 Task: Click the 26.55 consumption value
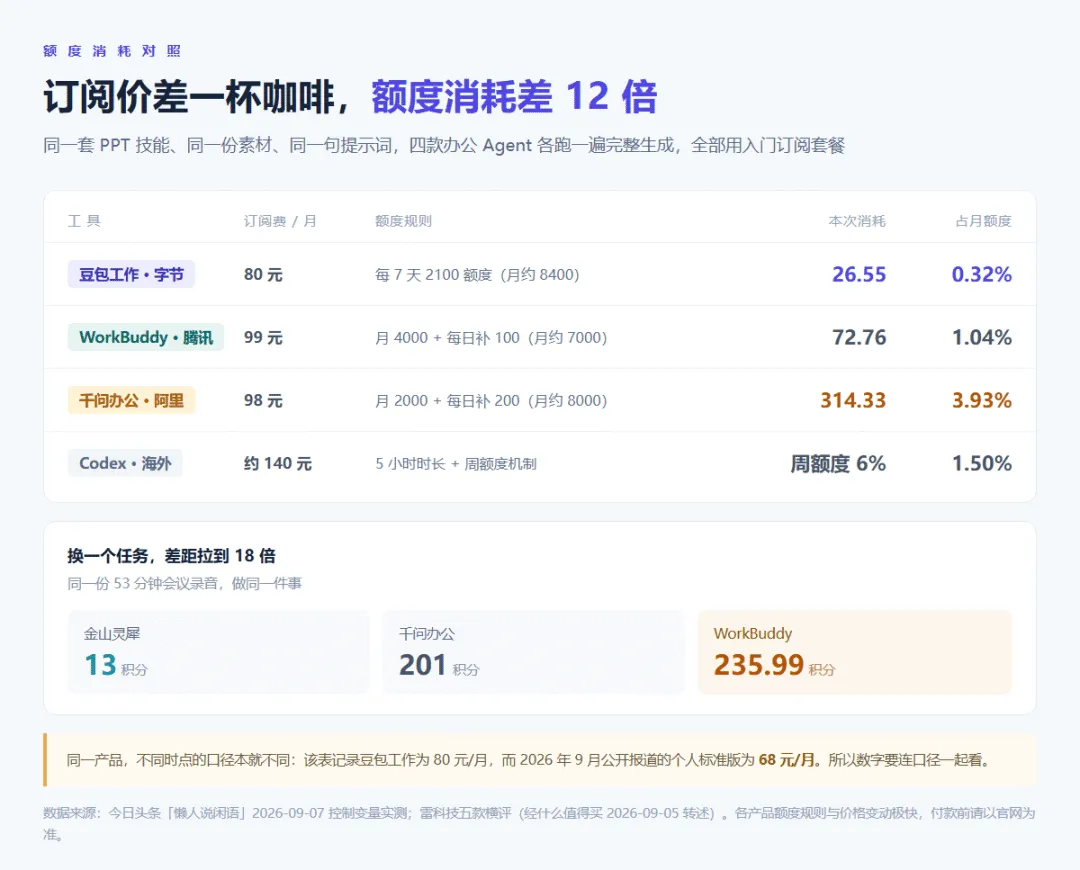click(859, 274)
